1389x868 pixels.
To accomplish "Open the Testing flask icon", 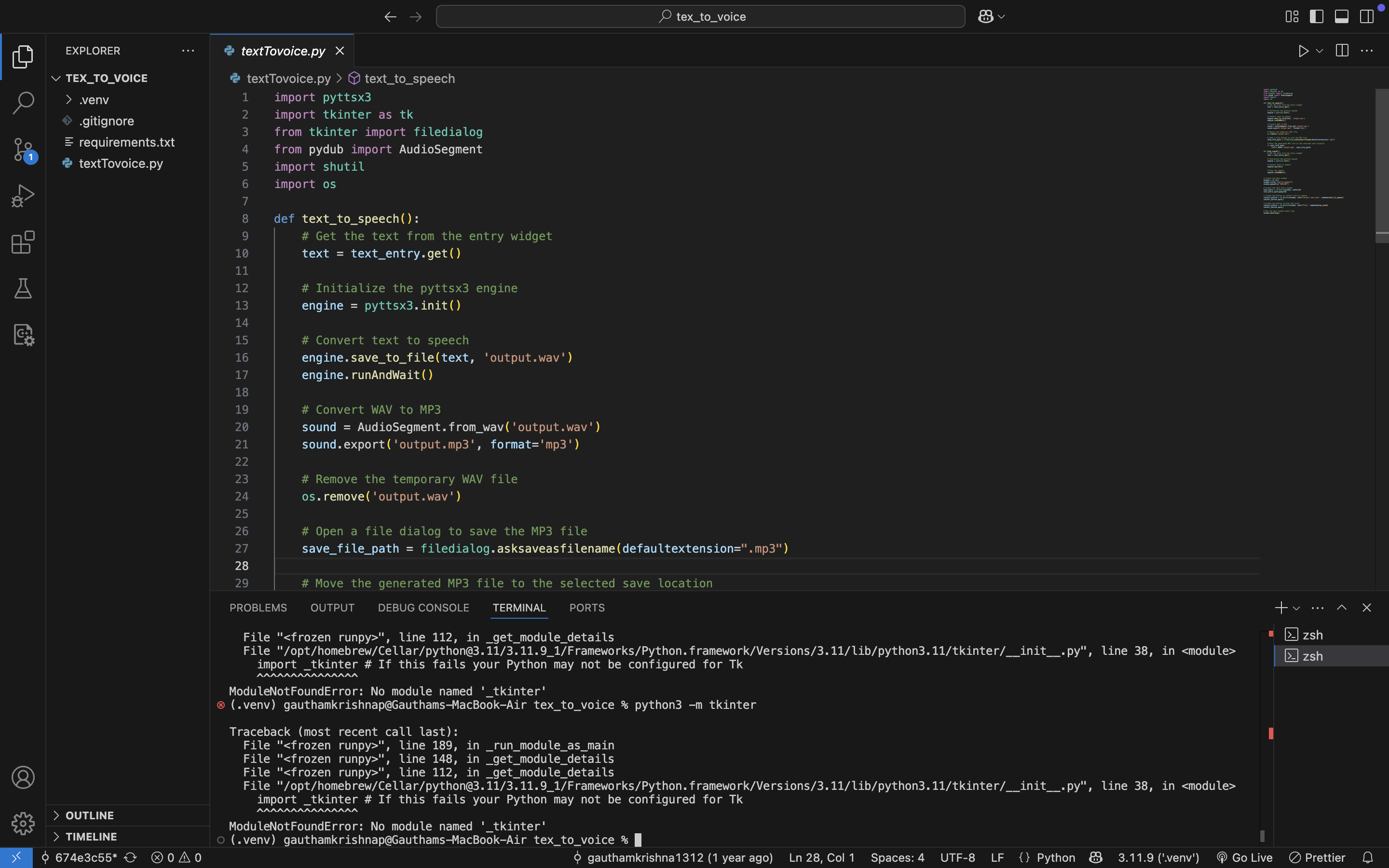I will pos(23,288).
